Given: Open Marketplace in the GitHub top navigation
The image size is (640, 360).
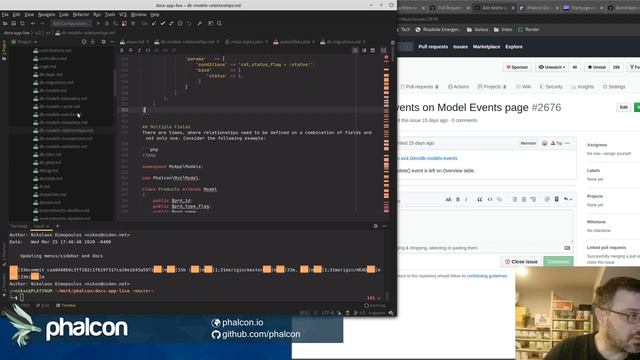Looking at the screenshot, I should click(486, 47).
